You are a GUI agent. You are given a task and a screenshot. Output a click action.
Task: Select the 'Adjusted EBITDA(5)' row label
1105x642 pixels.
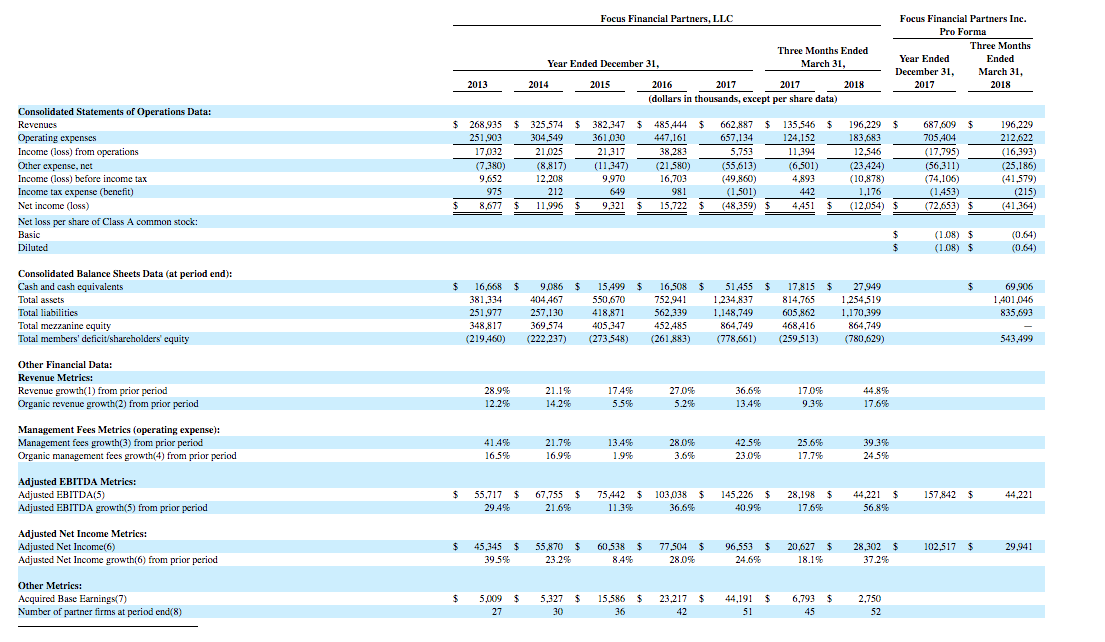click(61, 495)
